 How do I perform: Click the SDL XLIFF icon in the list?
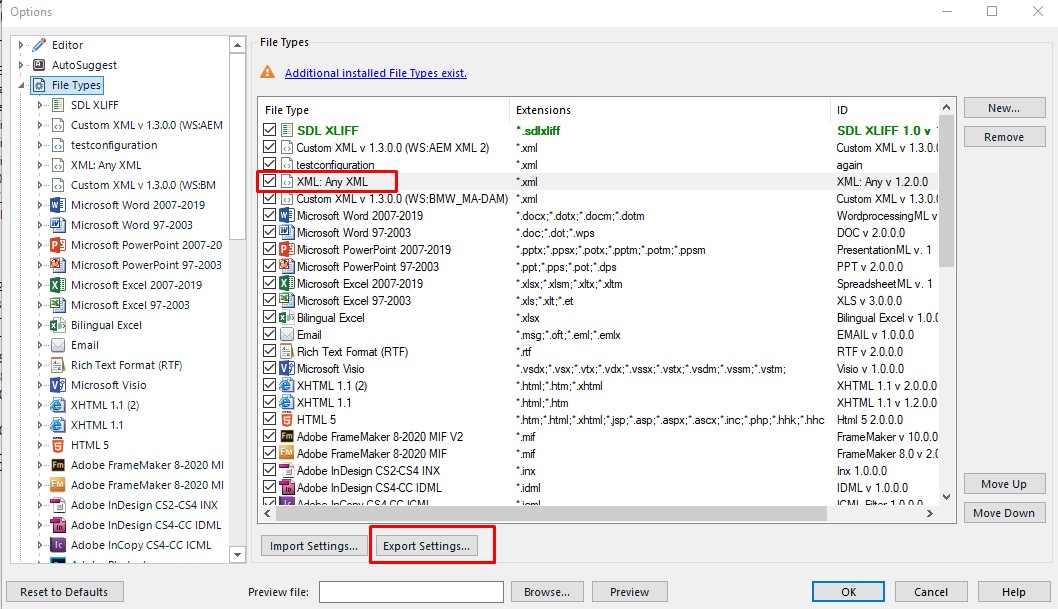click(x=287, y=130)
